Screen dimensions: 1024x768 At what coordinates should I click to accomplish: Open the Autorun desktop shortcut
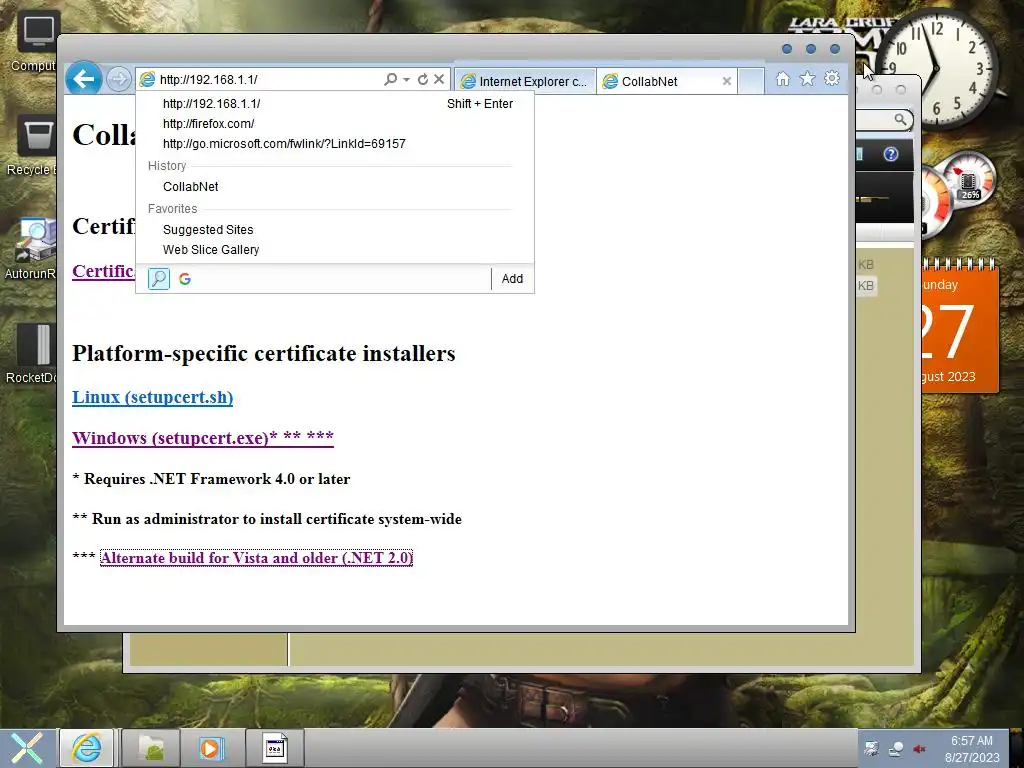pyautogui.click(x=33, y=249)
